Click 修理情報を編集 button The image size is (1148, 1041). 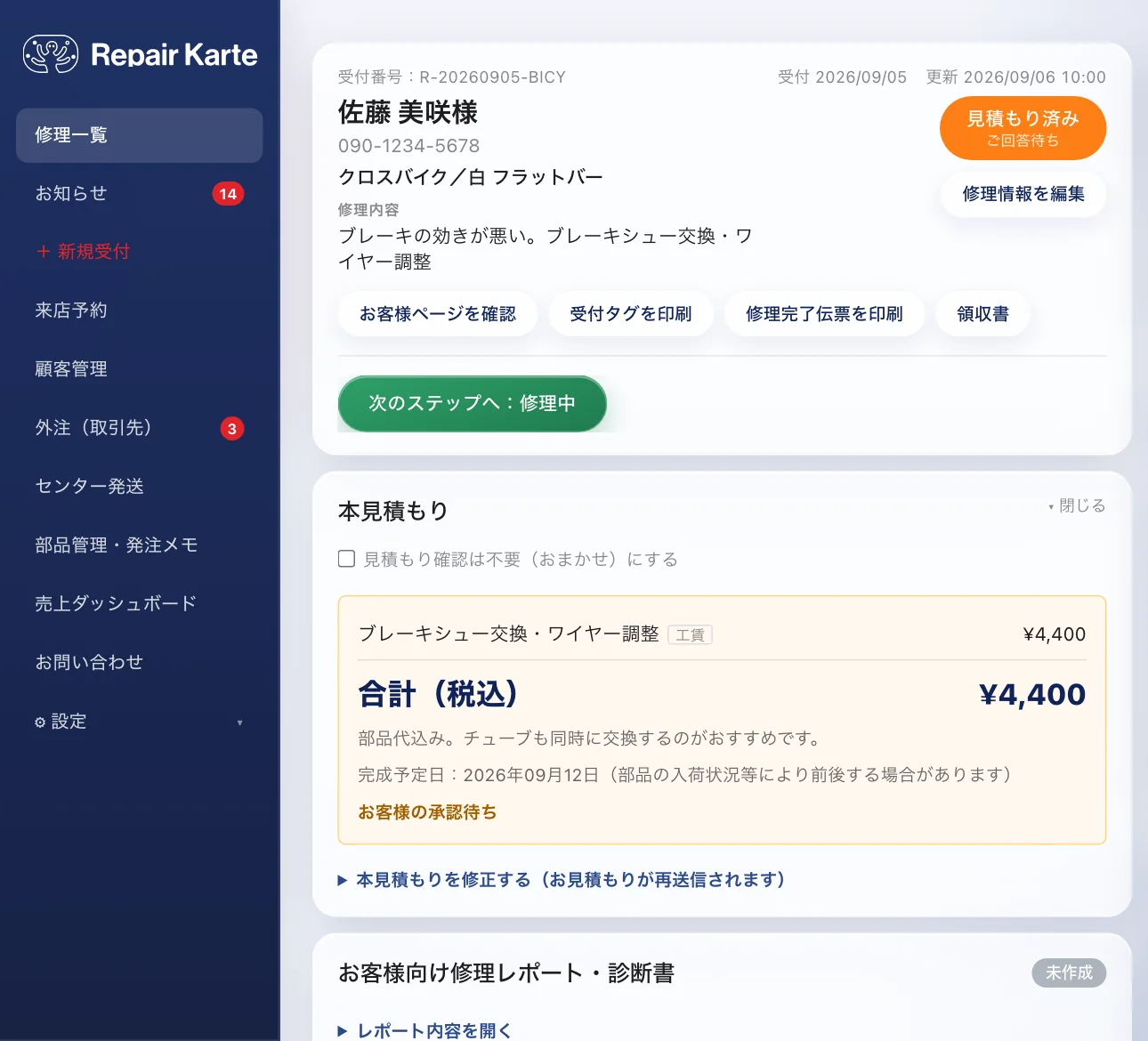[1023, 194]
